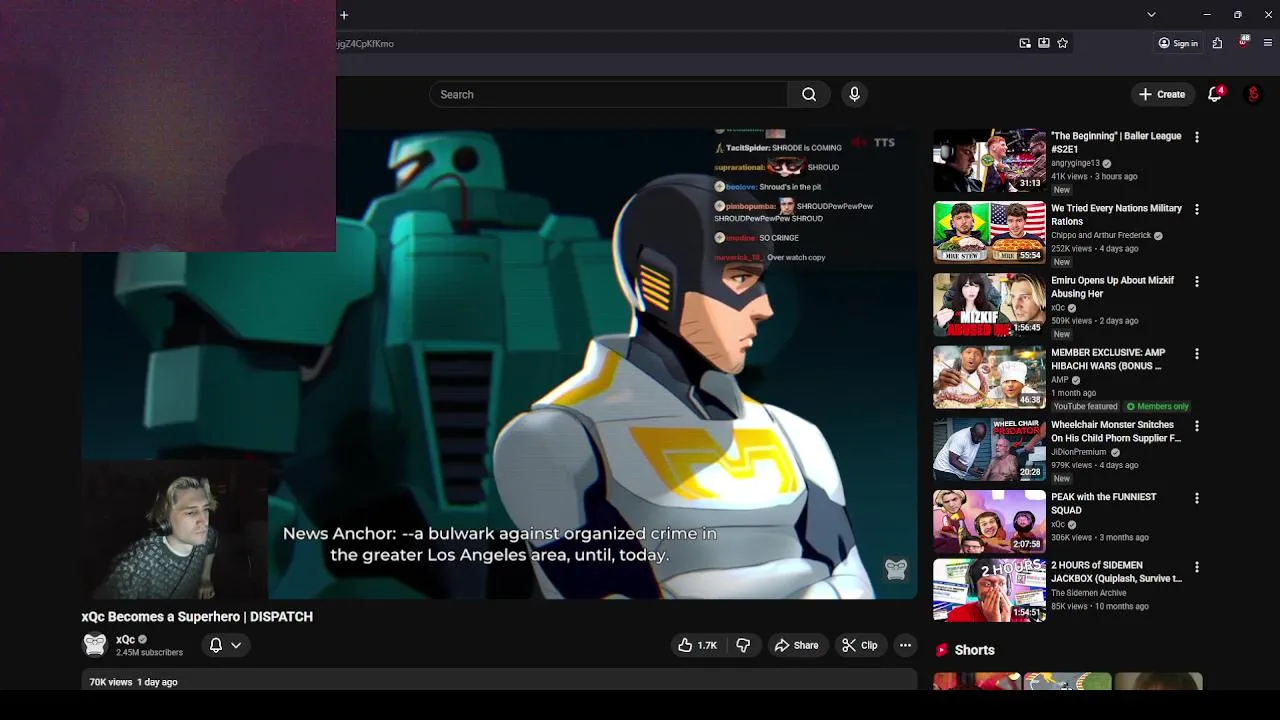Click the 'YouTube featured' badge
Viewport: 1280px width, 720px height.
click(1085, 407)
